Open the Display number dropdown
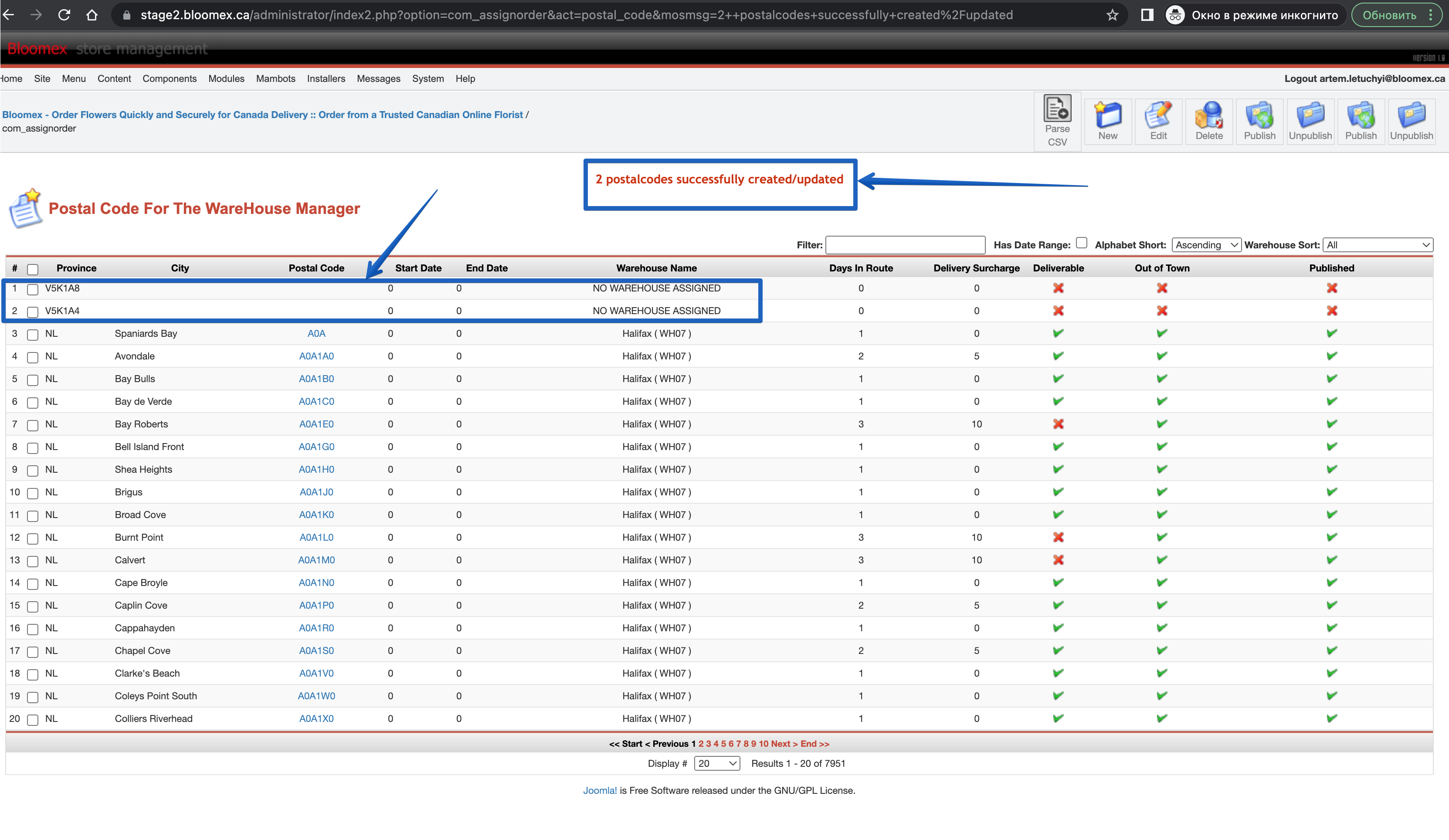1449x840 pixels. click(716, 763)
